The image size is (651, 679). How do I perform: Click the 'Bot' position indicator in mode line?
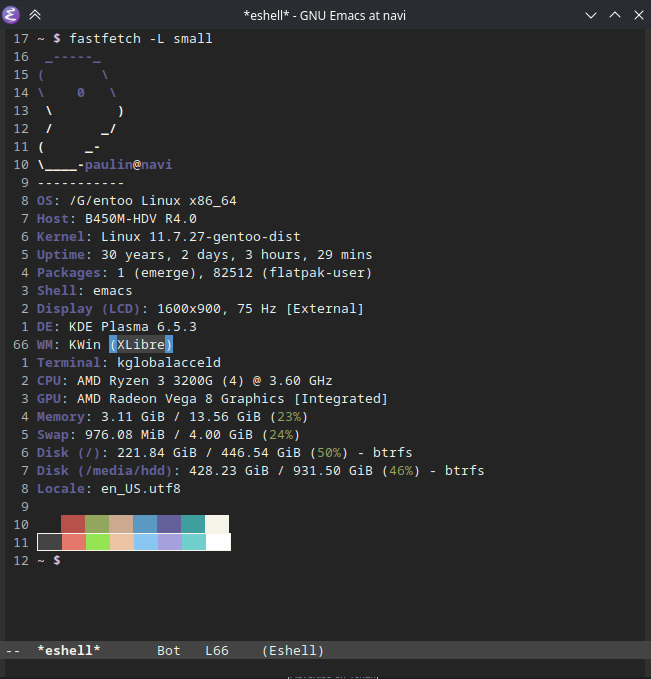coord(168,650)
